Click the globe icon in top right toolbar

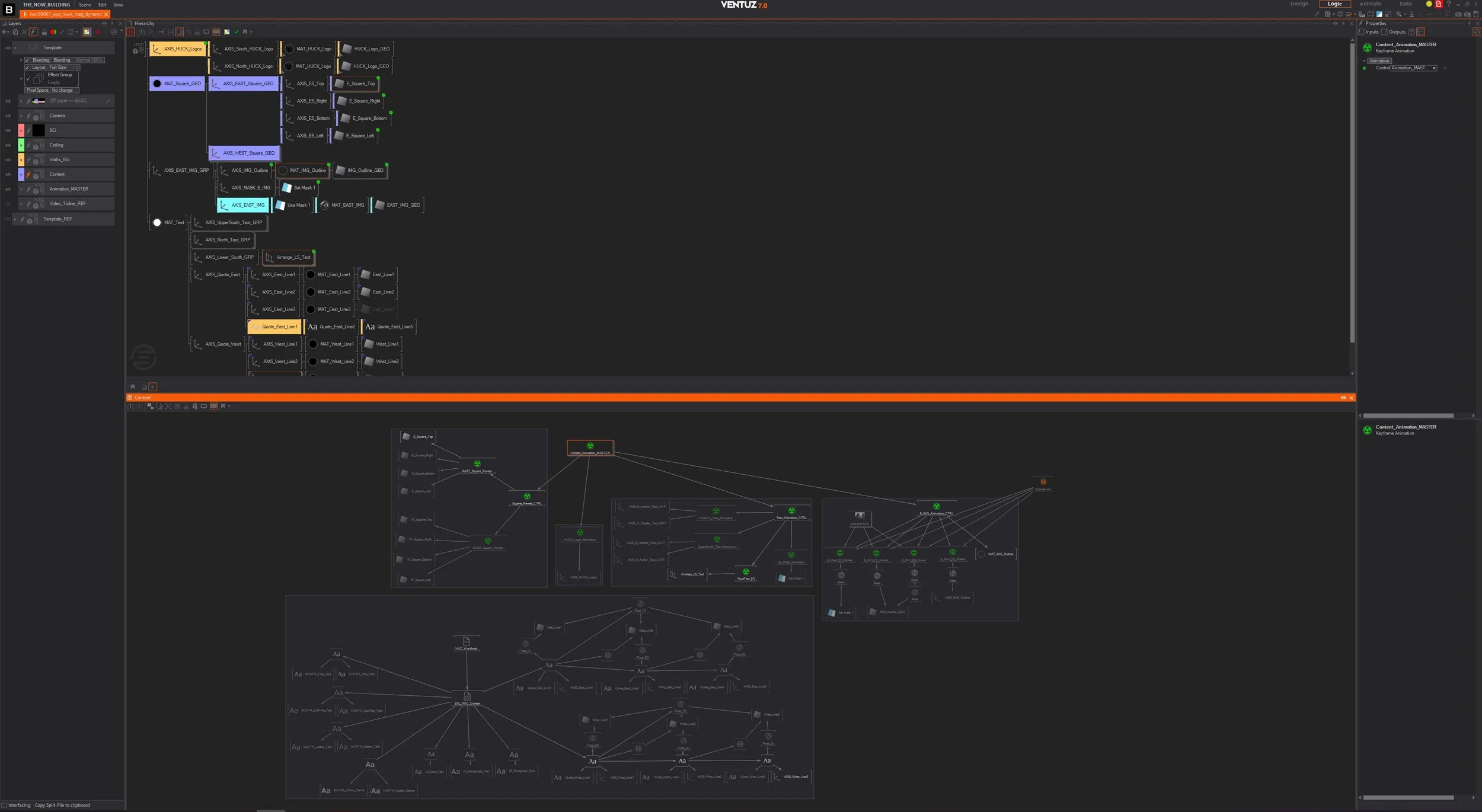point(1340,14)
